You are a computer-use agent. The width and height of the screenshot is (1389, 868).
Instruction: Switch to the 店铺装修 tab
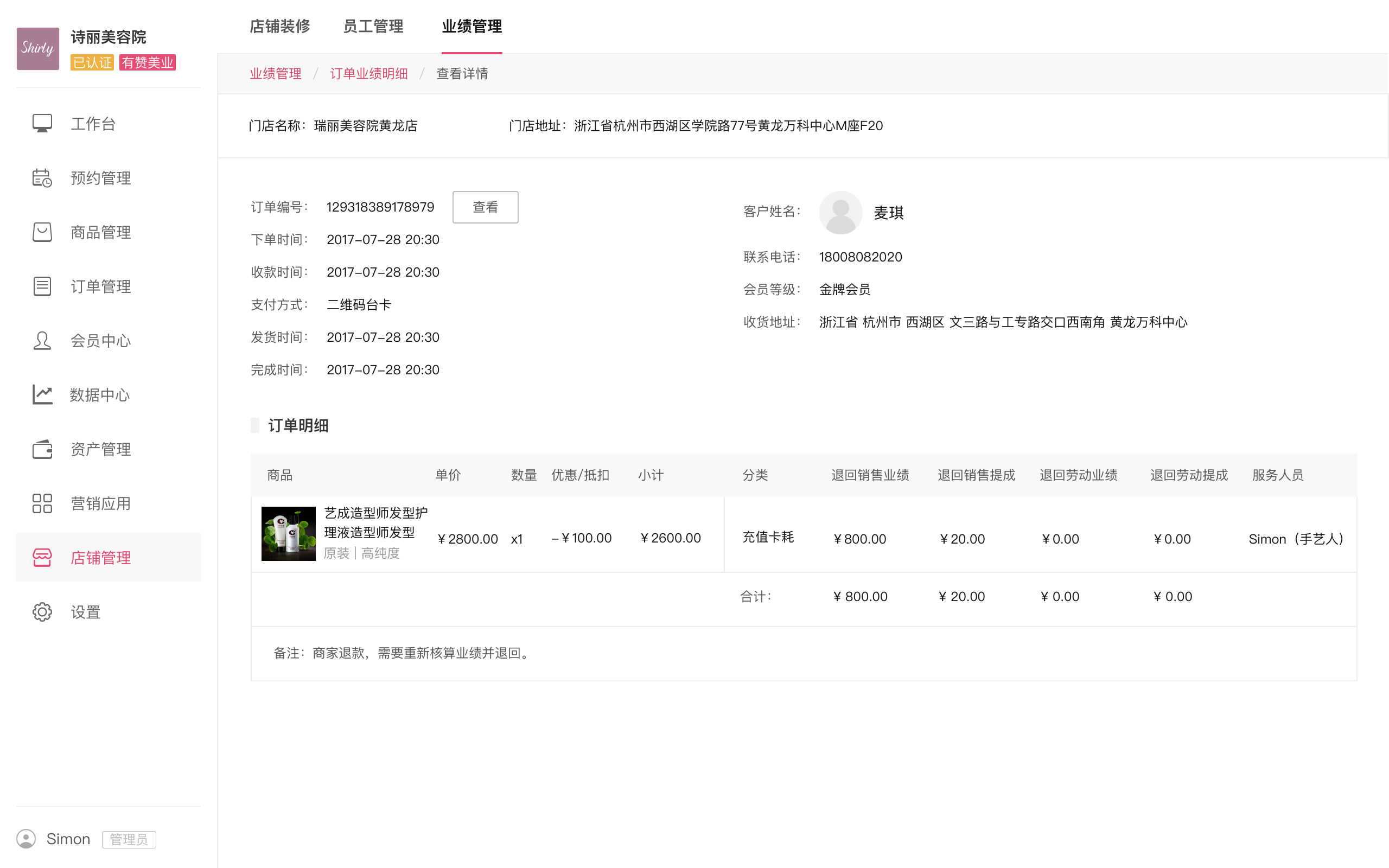[x=279, y=27]
